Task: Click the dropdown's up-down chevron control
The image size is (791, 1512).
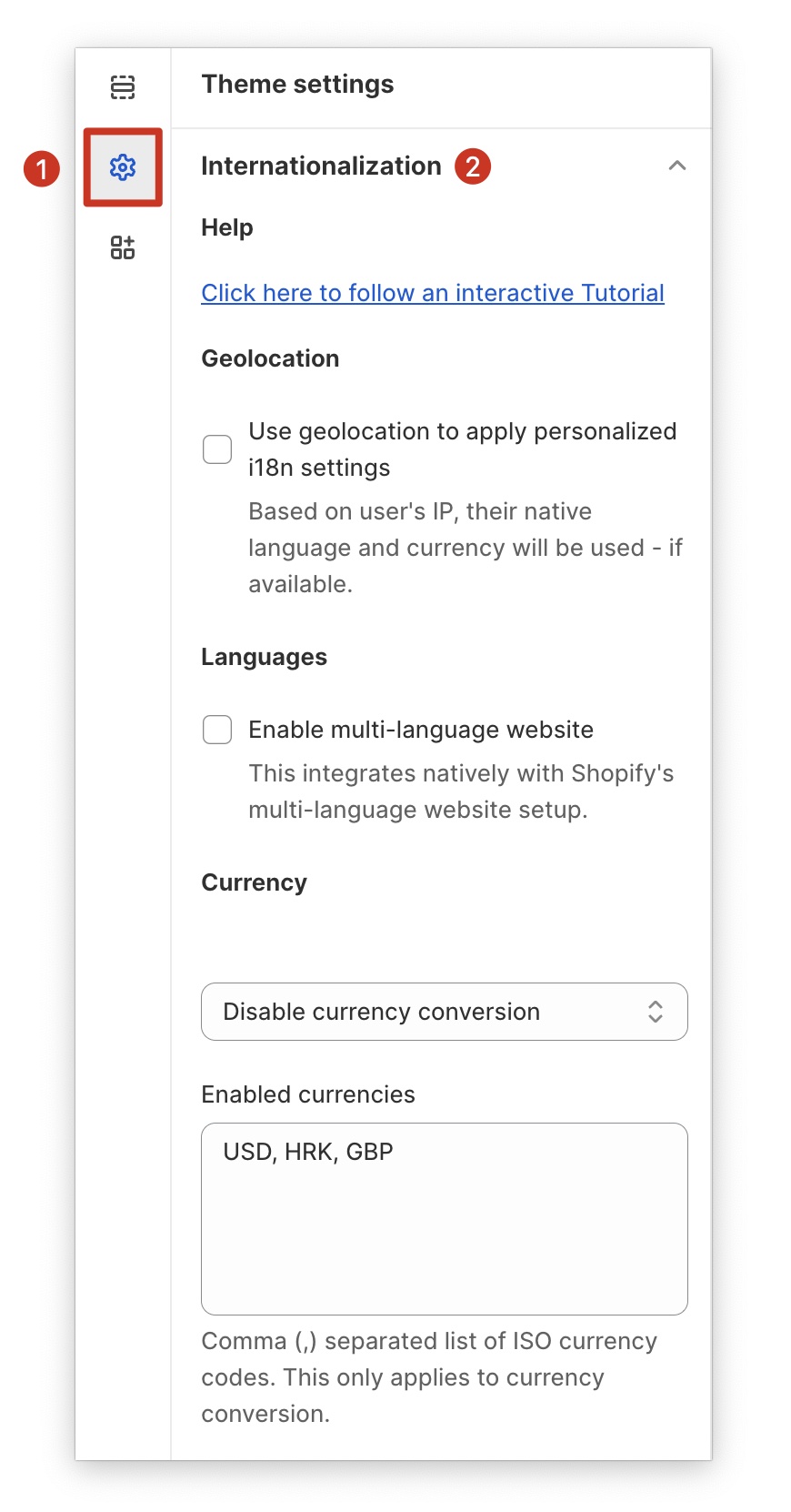Action: click(655, 1012)
